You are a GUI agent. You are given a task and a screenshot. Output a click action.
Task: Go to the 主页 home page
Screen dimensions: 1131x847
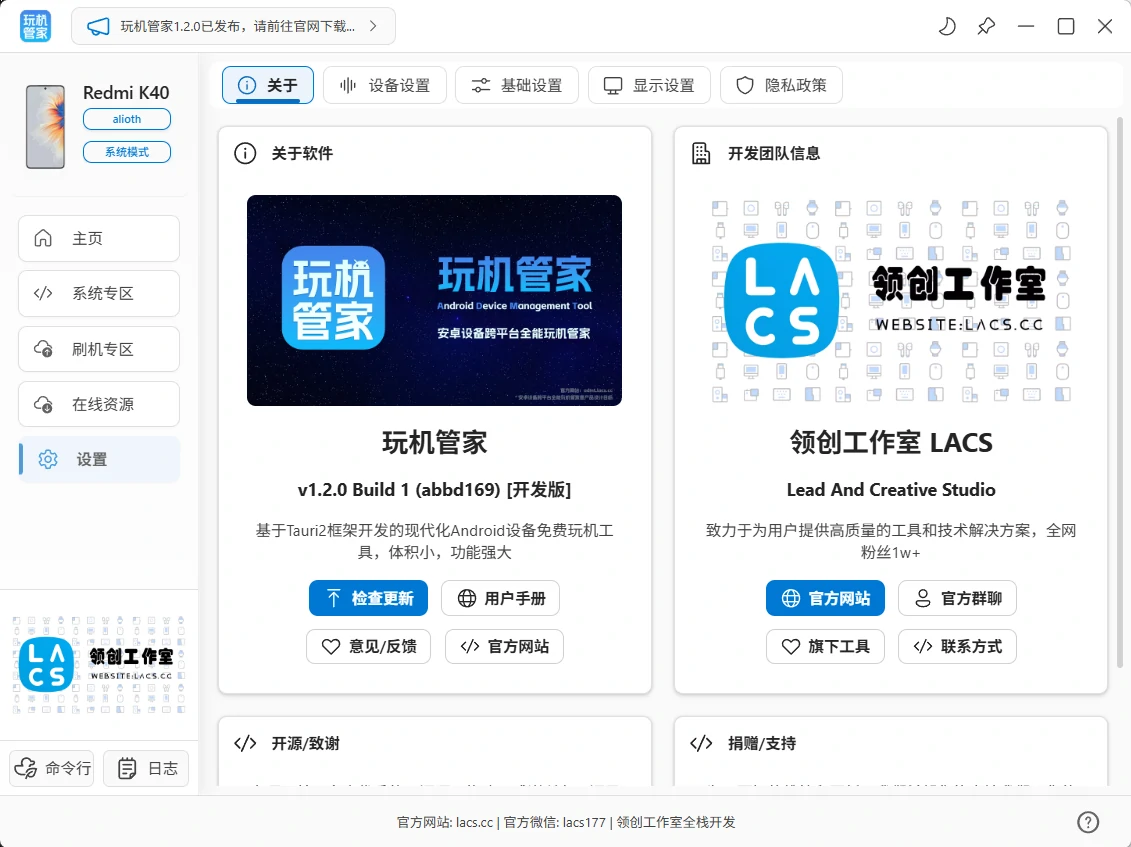point(99,239)
